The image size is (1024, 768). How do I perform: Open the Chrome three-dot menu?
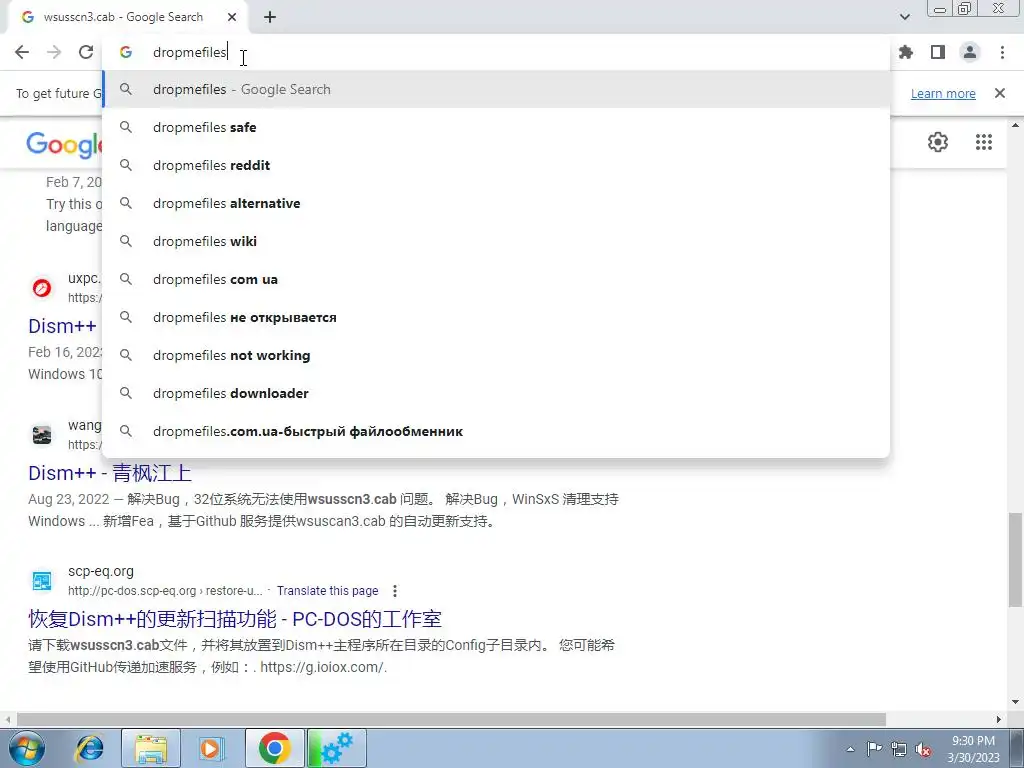click(x=1002, y=52)
